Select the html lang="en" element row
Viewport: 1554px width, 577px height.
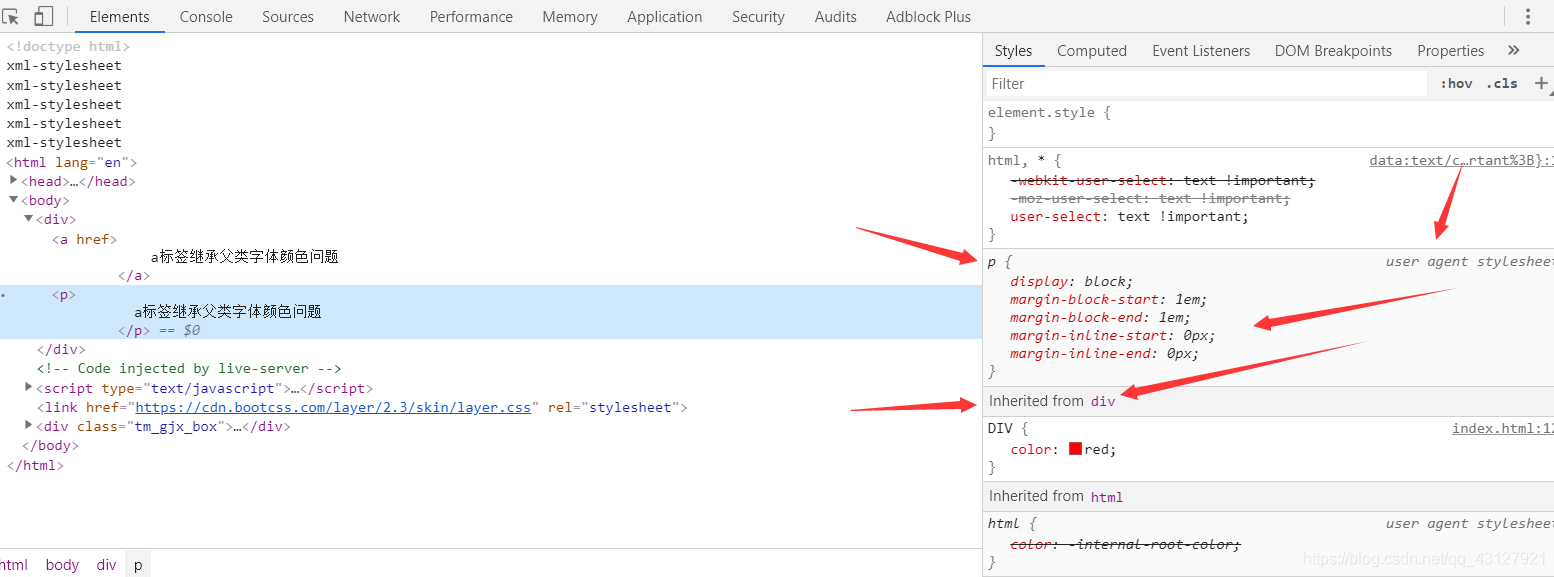(x=72, y=162)
